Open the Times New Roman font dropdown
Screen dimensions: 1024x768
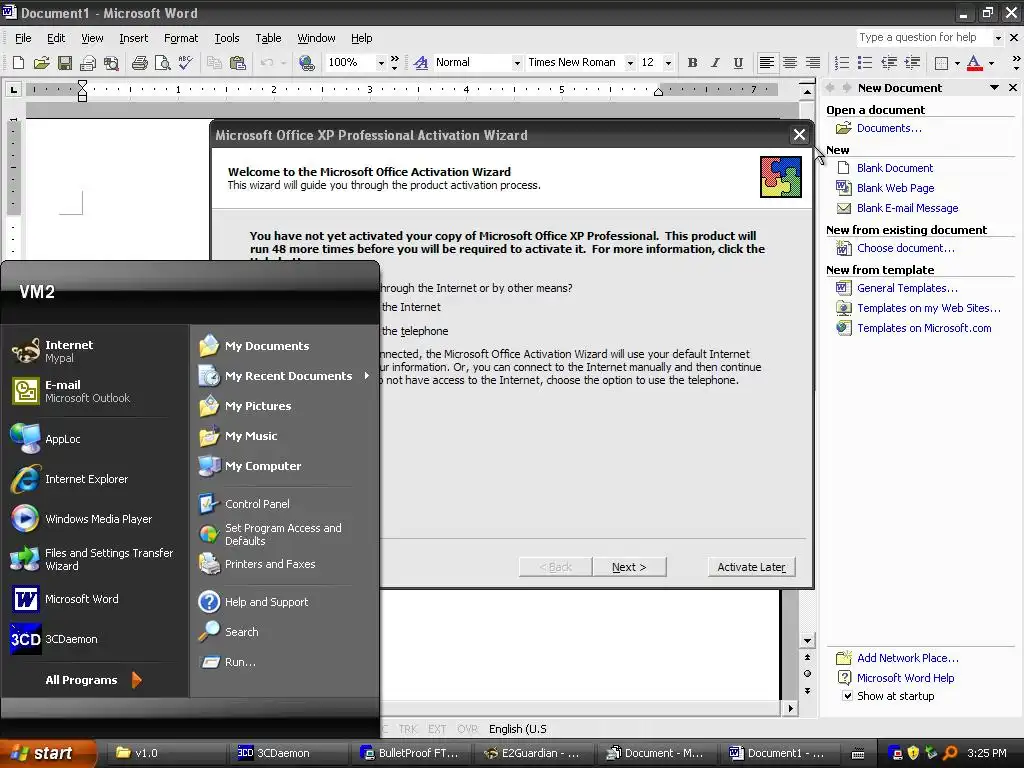pos(630,63)
